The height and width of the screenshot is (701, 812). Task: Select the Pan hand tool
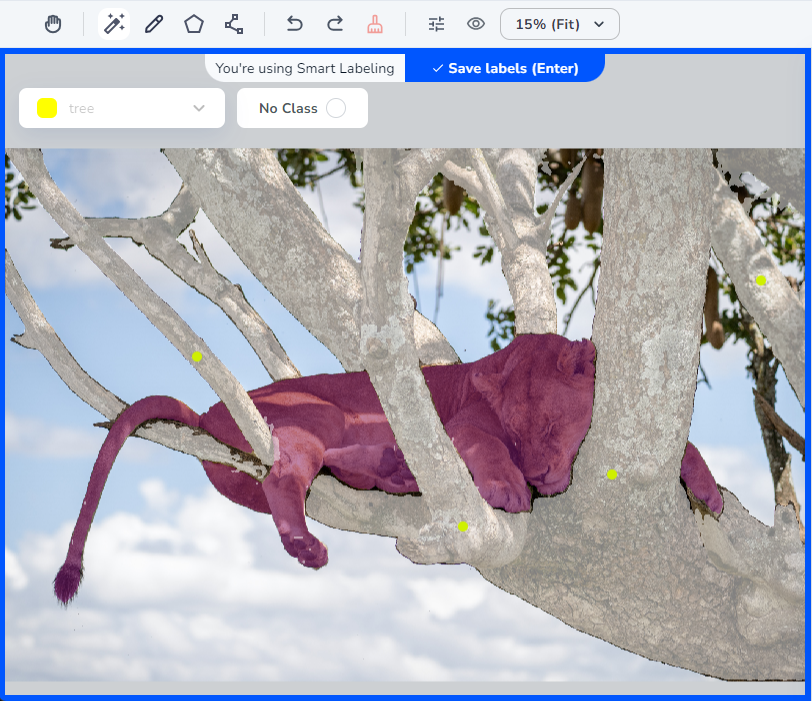(53, 24)
